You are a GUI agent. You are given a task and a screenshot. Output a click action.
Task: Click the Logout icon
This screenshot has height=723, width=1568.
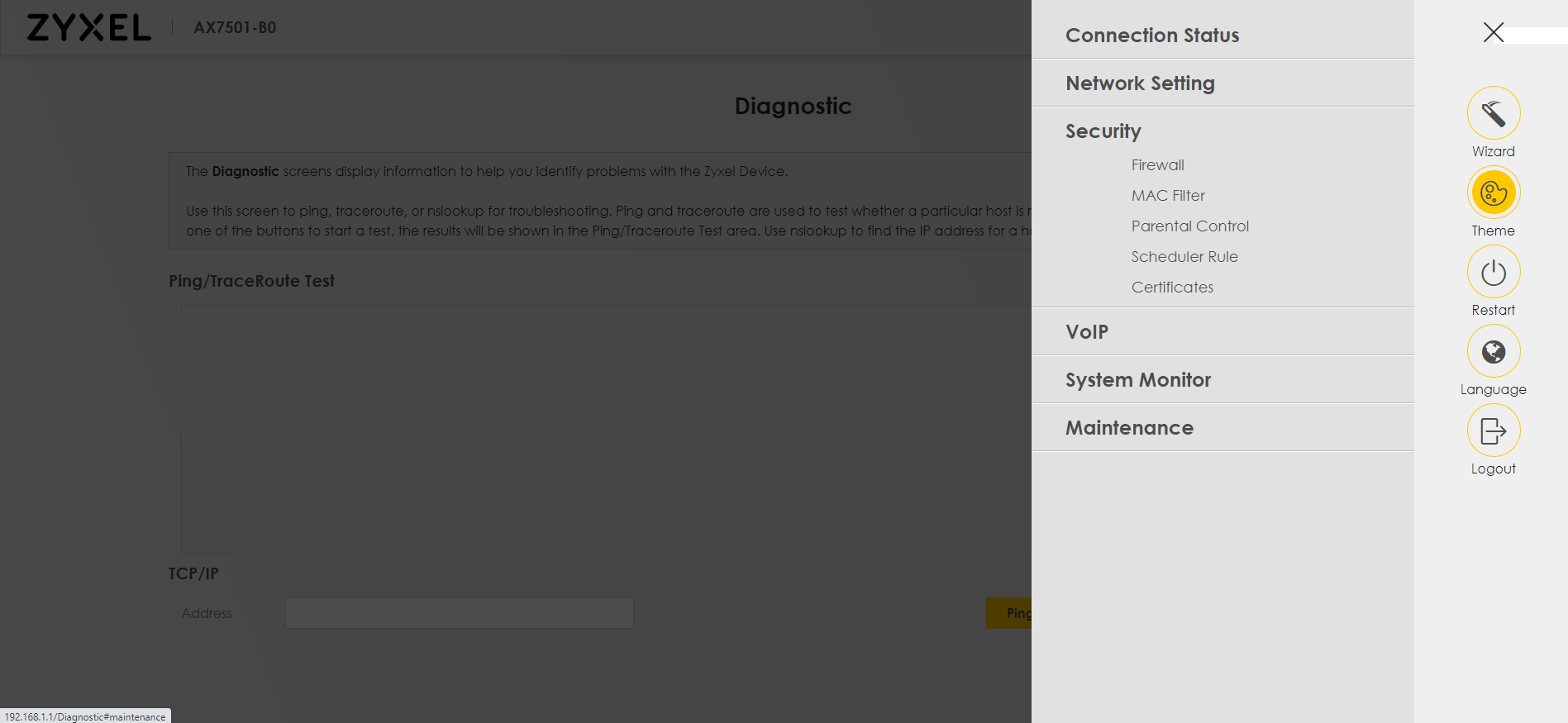click(x=1493, y=430)
